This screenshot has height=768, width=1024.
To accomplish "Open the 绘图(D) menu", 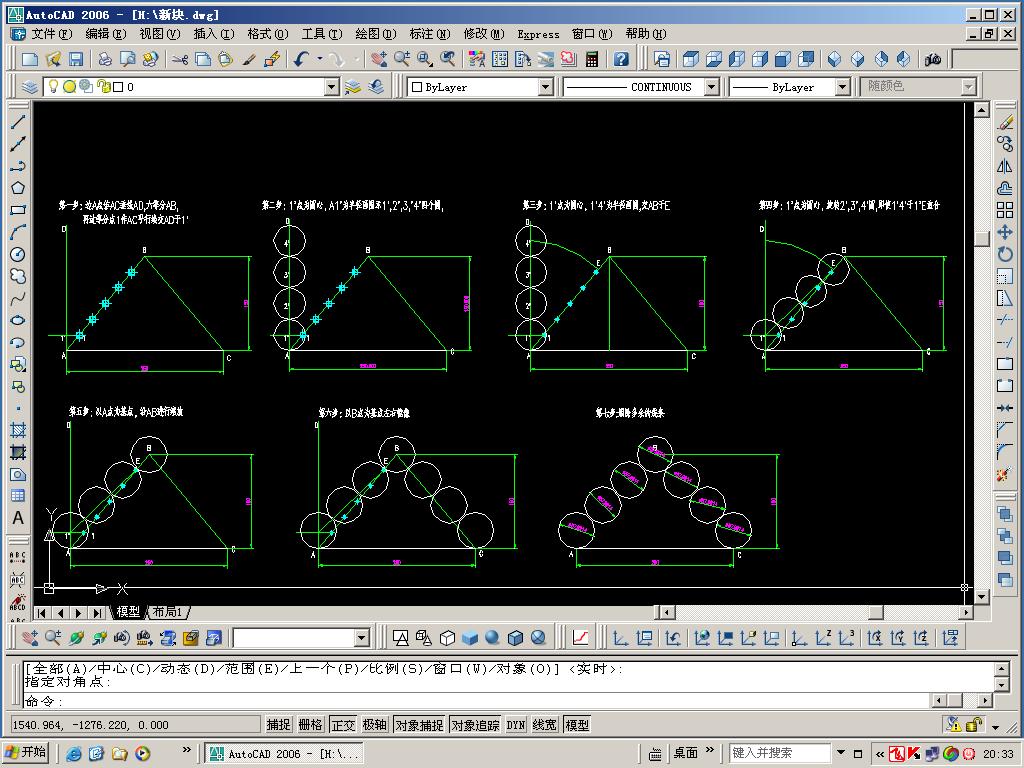I will click(x=376, y=34).
